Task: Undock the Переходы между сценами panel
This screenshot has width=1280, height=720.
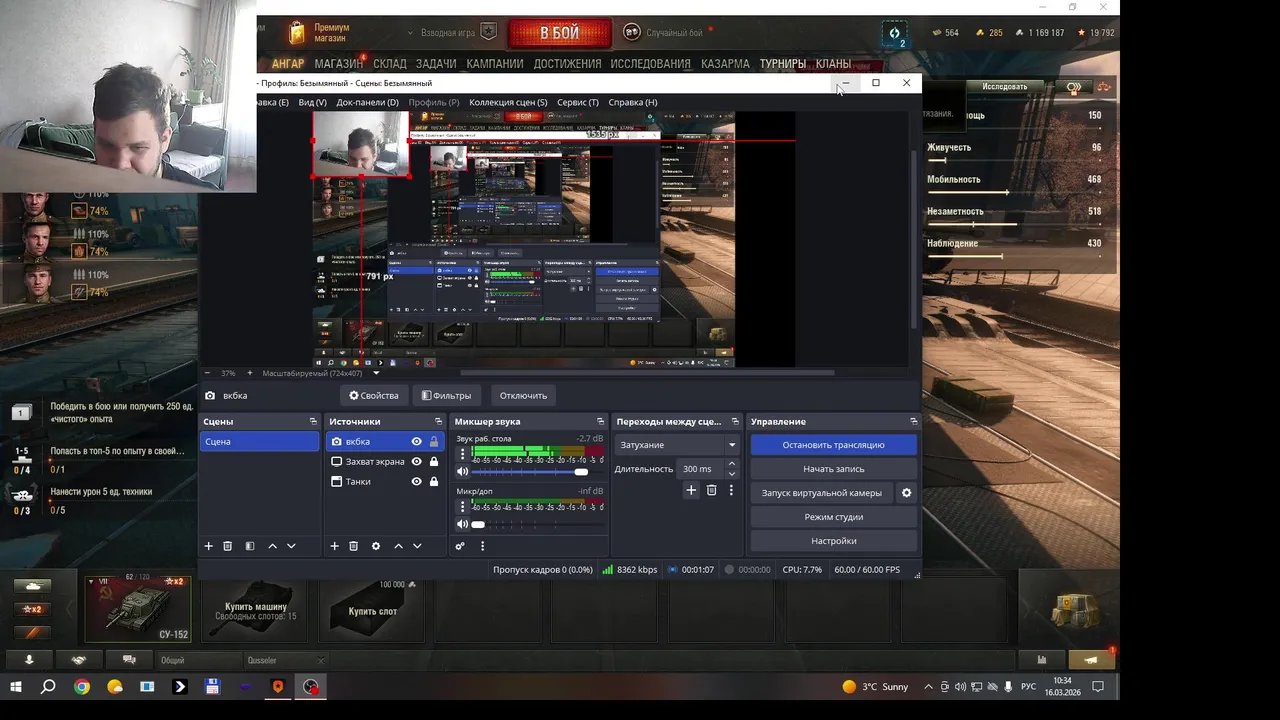Action: point(735,421)
